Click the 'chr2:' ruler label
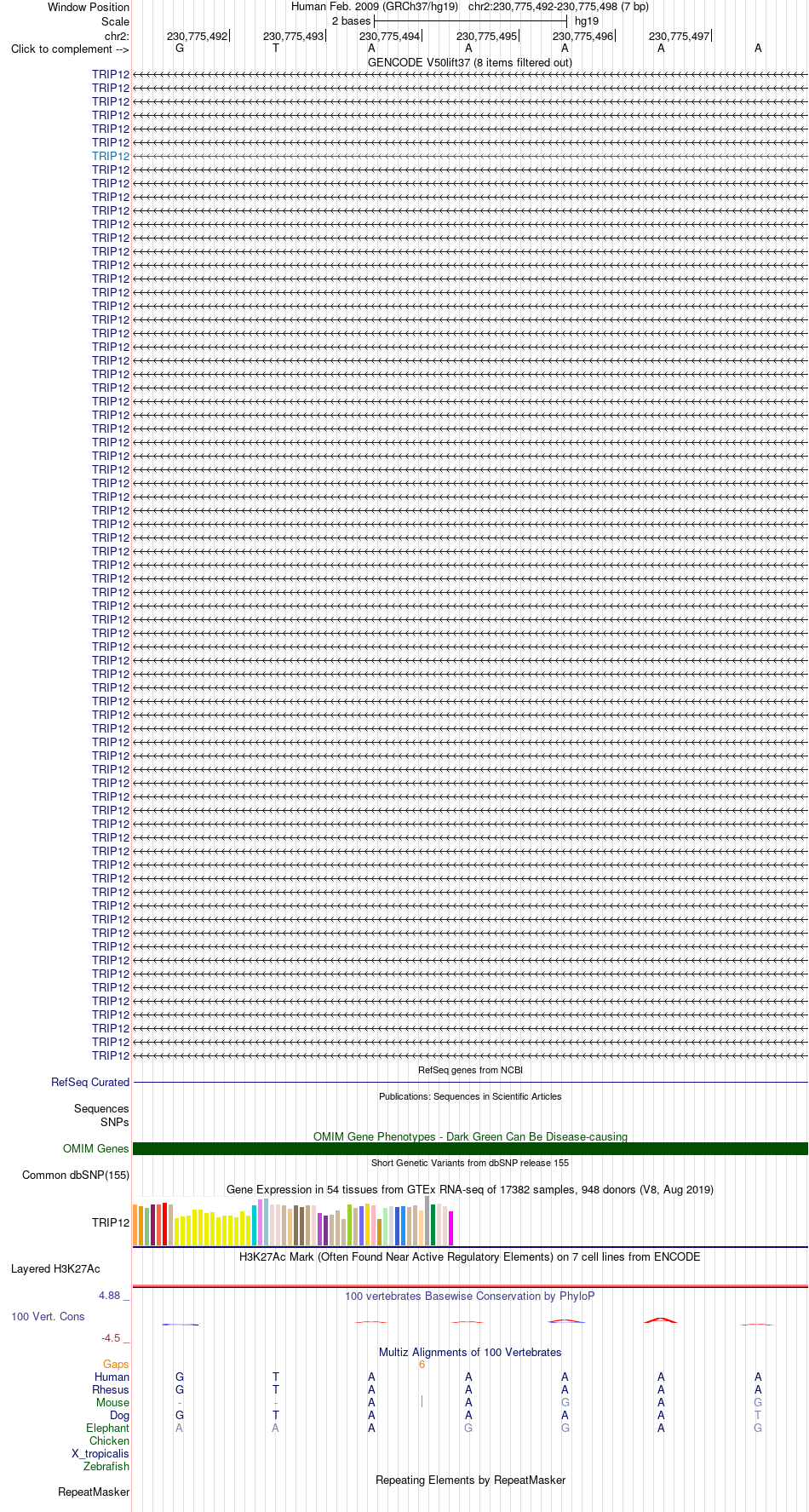809x1512 pixels. click(x=117, y=36)
